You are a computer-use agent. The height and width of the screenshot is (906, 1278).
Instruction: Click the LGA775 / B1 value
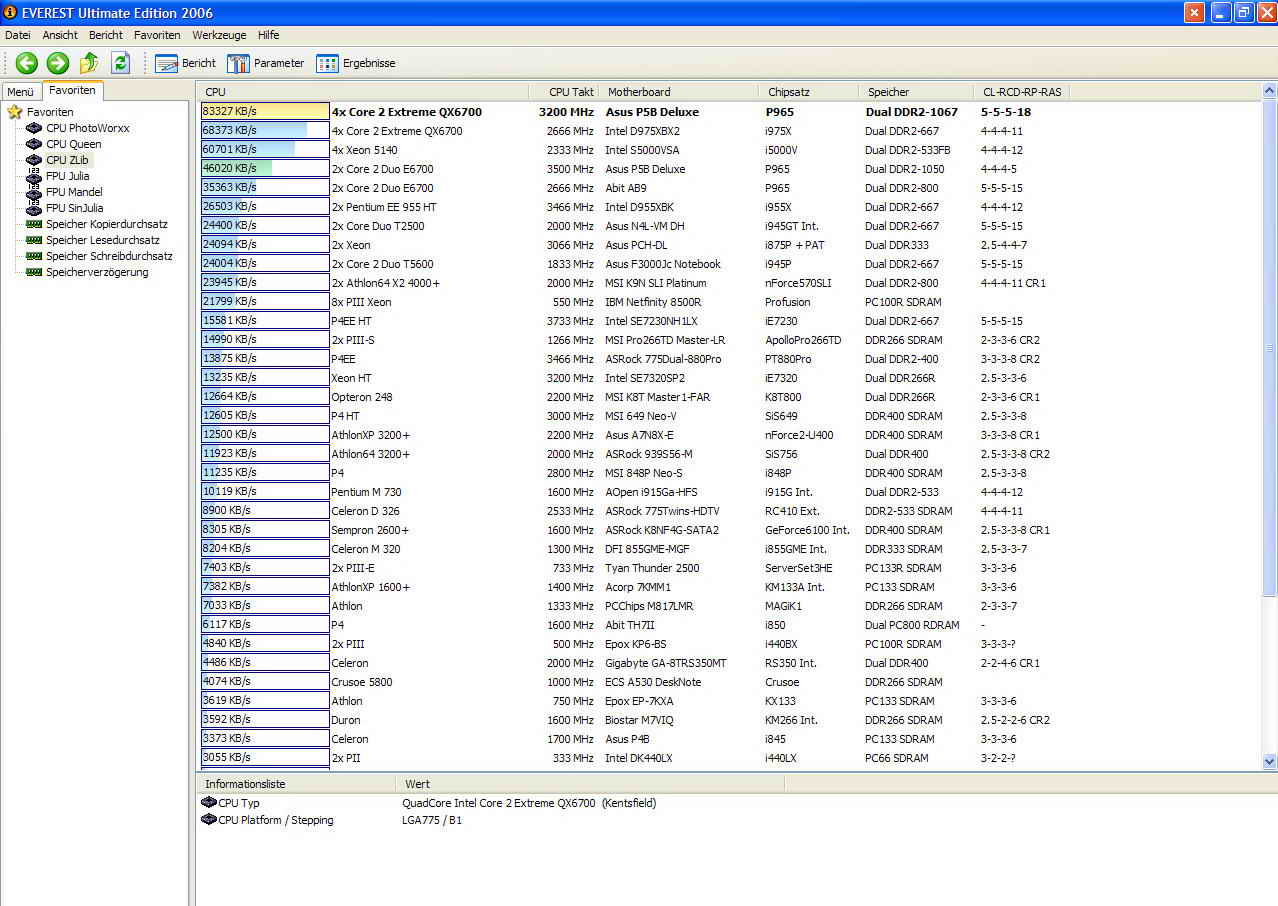click(432, 820)
